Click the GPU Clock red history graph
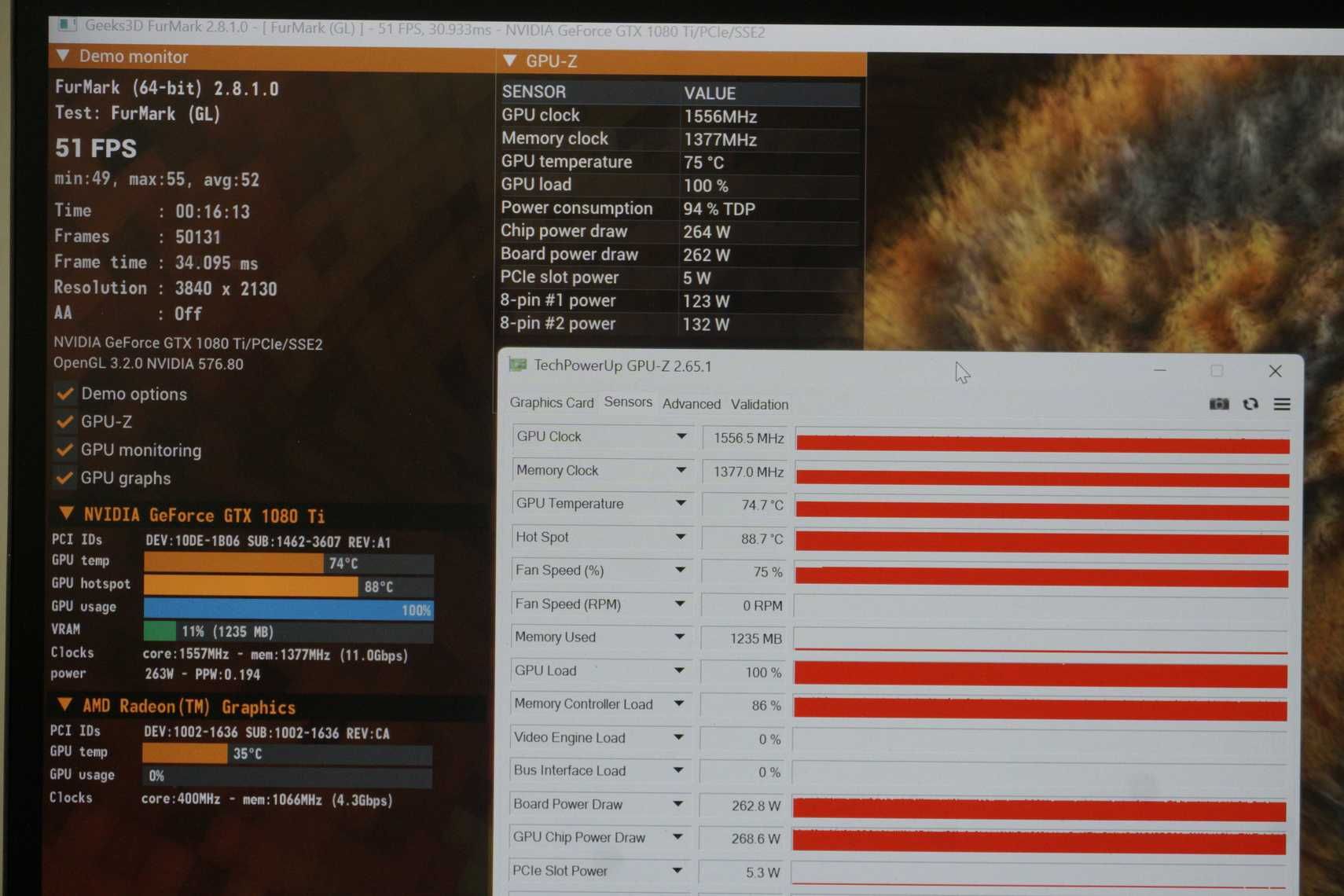The image size is (1344, 896). [x=1042, y=442]
